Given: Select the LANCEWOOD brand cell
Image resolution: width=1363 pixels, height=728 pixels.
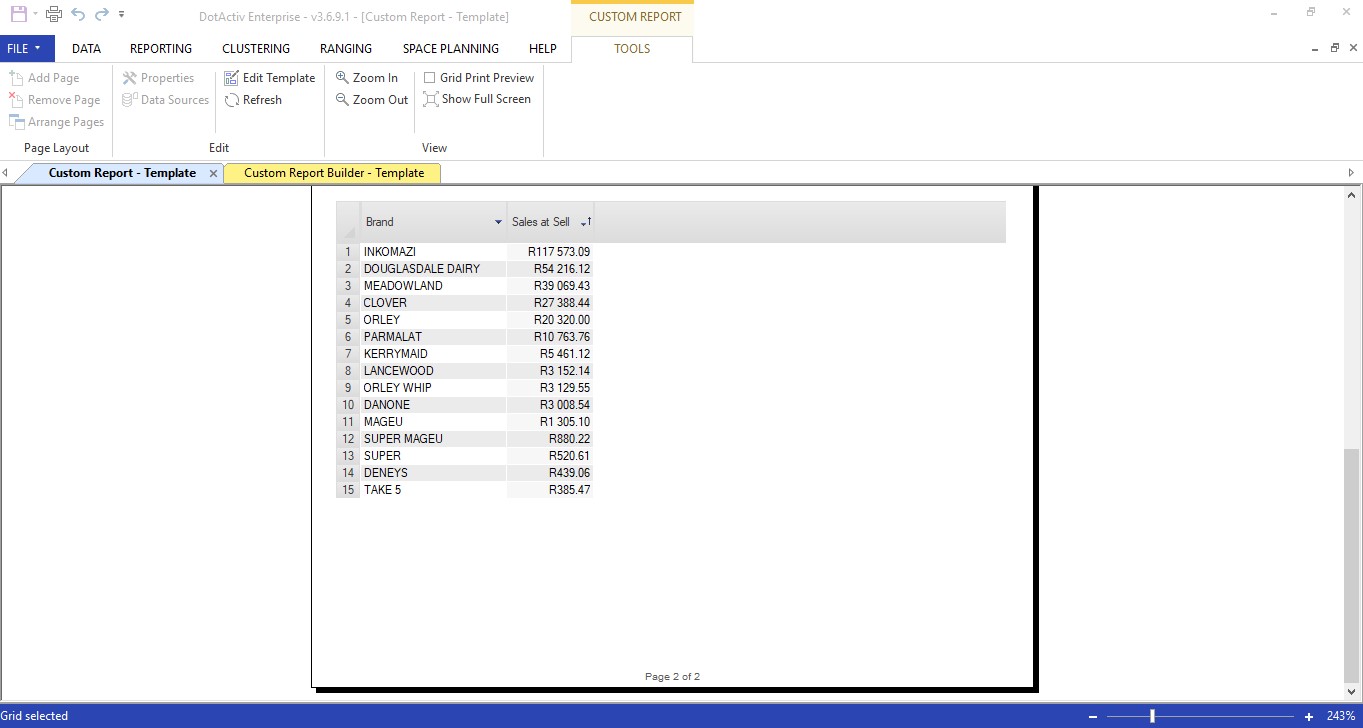Looking at the screenshot, I should [x=433, y=371].
